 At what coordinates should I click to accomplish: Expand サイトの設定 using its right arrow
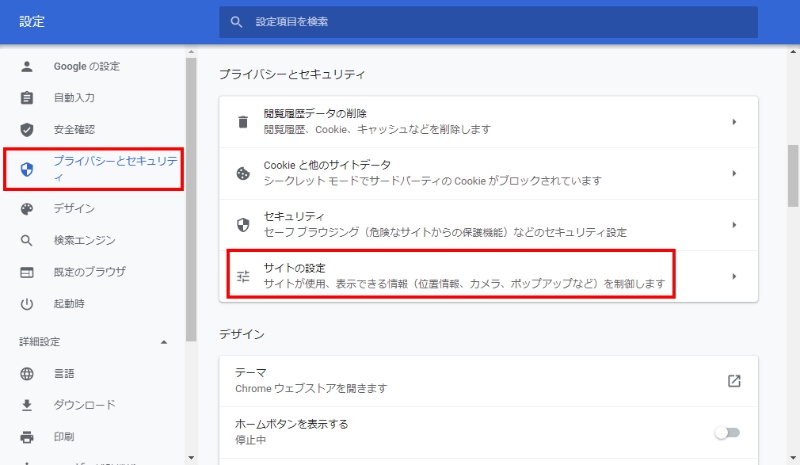pyautogui.click(x=734, y=276)
